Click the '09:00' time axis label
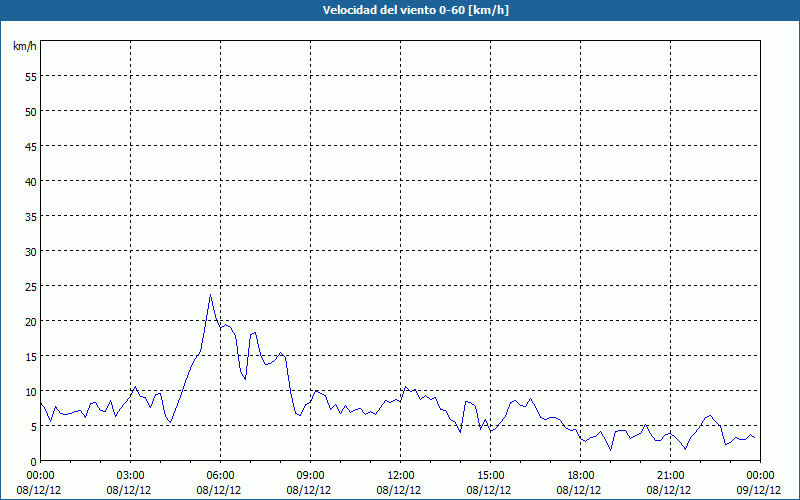Image resolution: width=800 pixels, height=500 pixels. click(310, 476)
